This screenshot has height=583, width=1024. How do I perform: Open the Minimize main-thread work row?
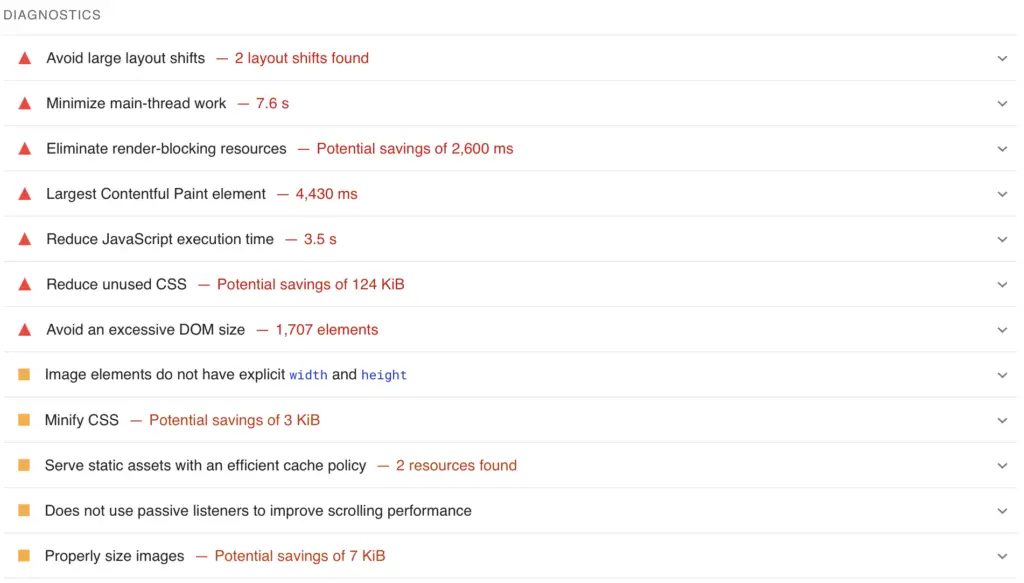510,103
